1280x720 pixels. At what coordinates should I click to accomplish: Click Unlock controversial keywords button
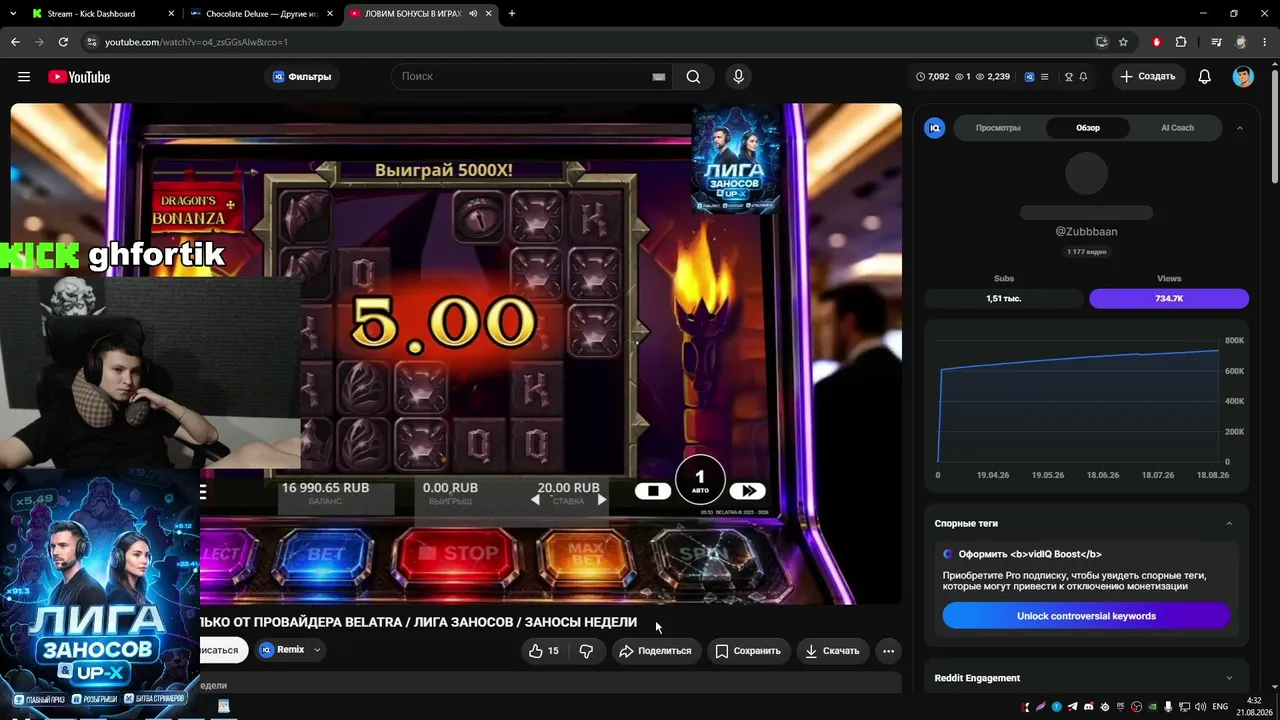point(1086,616)
